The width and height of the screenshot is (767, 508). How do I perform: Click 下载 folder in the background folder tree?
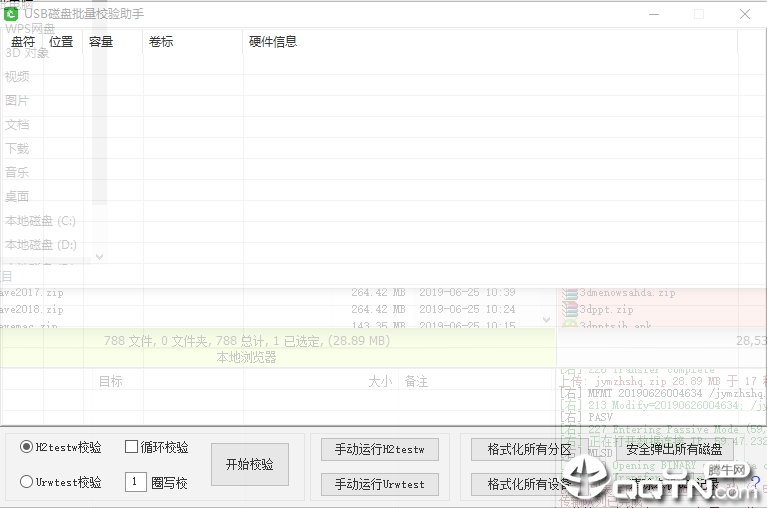click(x=17, y=149)
